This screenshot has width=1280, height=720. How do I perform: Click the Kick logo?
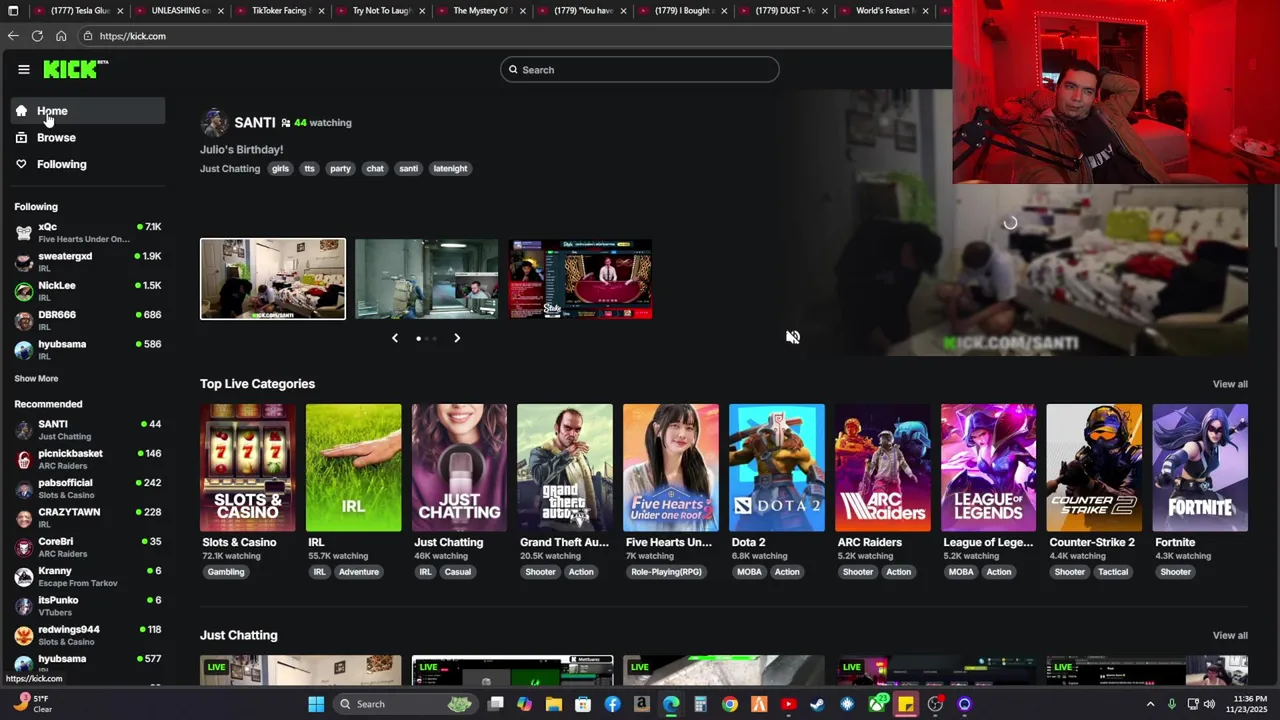[x=75, y=69]
